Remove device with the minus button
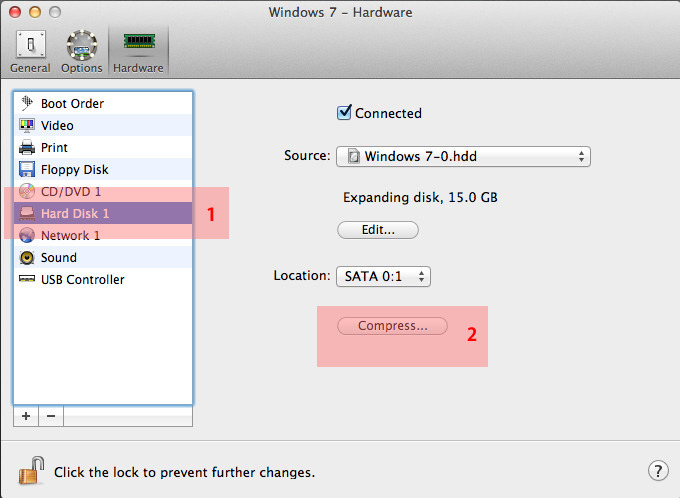The height and width of the screenshot is (498, 680). click(51, 416)
